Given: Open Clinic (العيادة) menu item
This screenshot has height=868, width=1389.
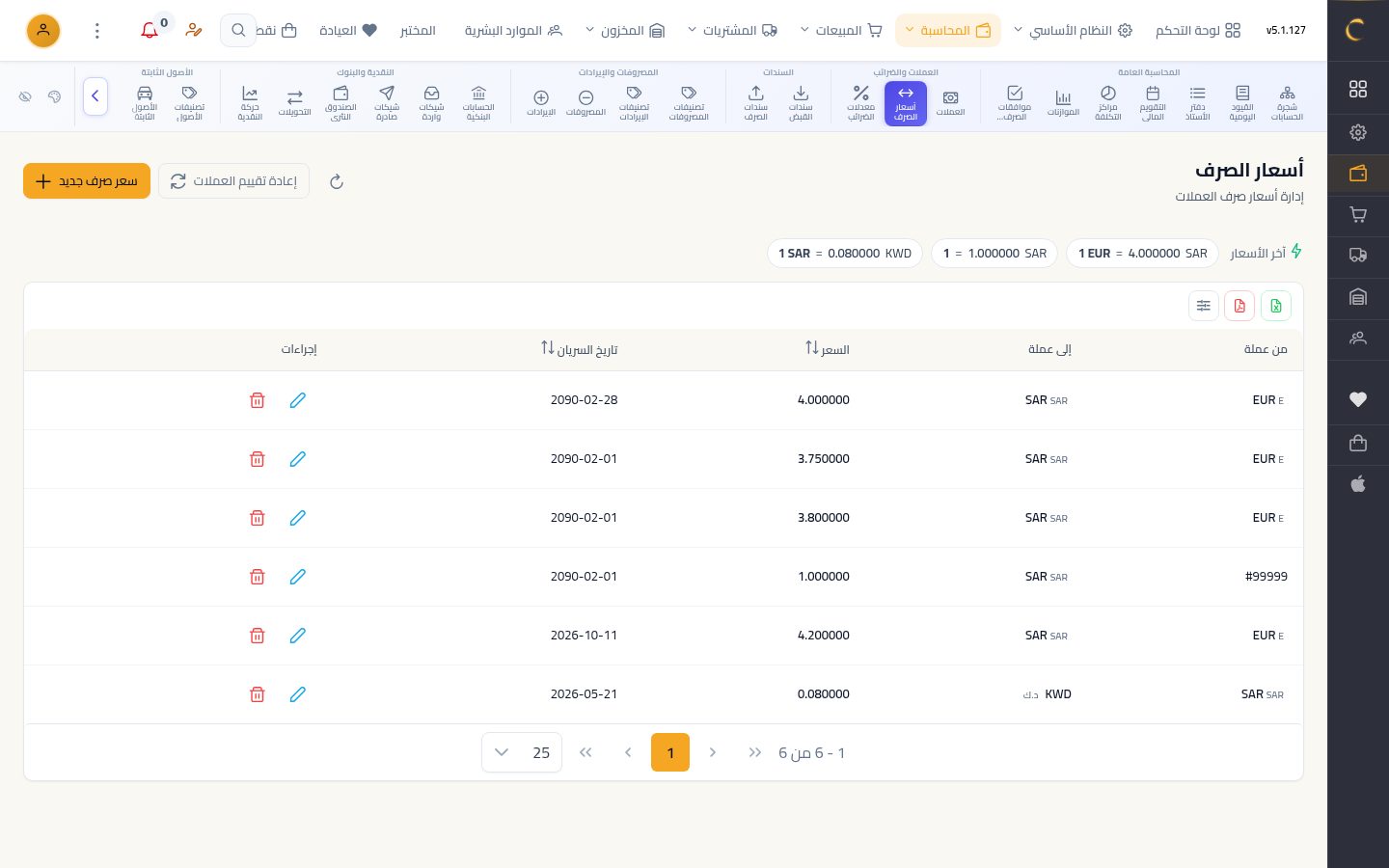Looking at the screenshot, I should pyautogui.click(x=348, y=31).
